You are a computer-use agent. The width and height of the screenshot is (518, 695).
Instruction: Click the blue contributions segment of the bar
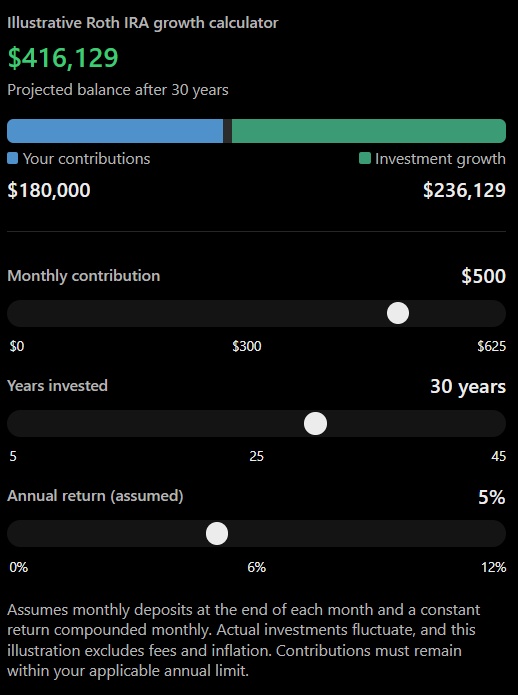pos(115,131)
